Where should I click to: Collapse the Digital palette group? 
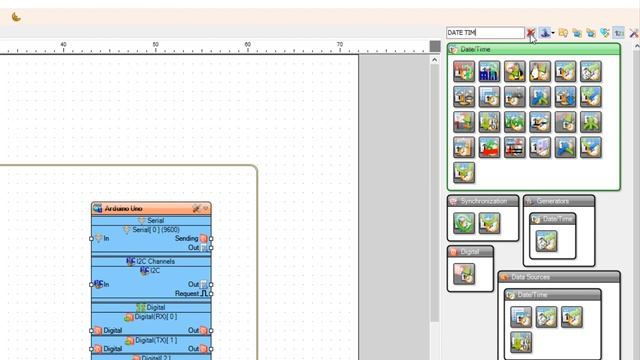coord(470,252)
